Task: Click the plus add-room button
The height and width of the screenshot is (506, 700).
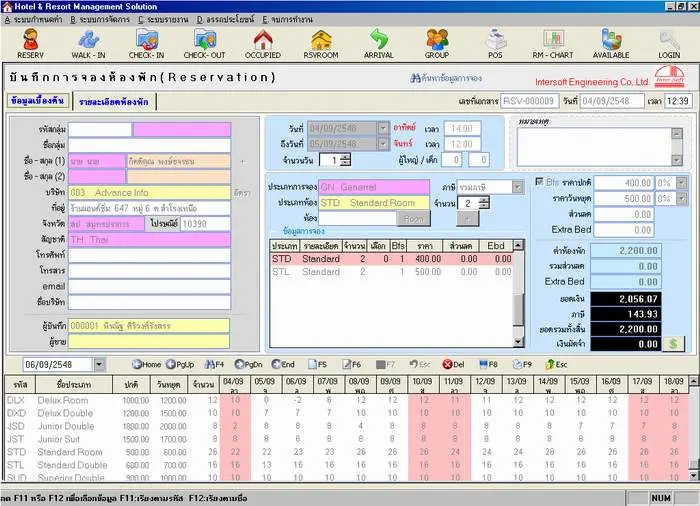Action: [x=467, y=218]
